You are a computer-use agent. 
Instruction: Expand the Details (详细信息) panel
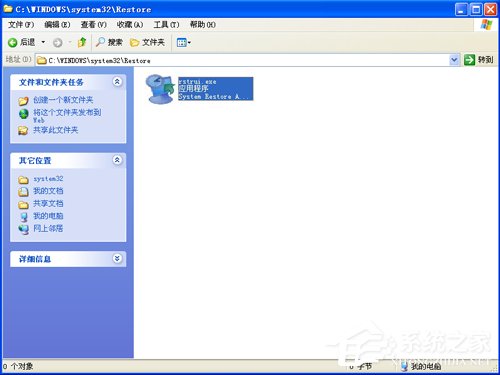117,258
